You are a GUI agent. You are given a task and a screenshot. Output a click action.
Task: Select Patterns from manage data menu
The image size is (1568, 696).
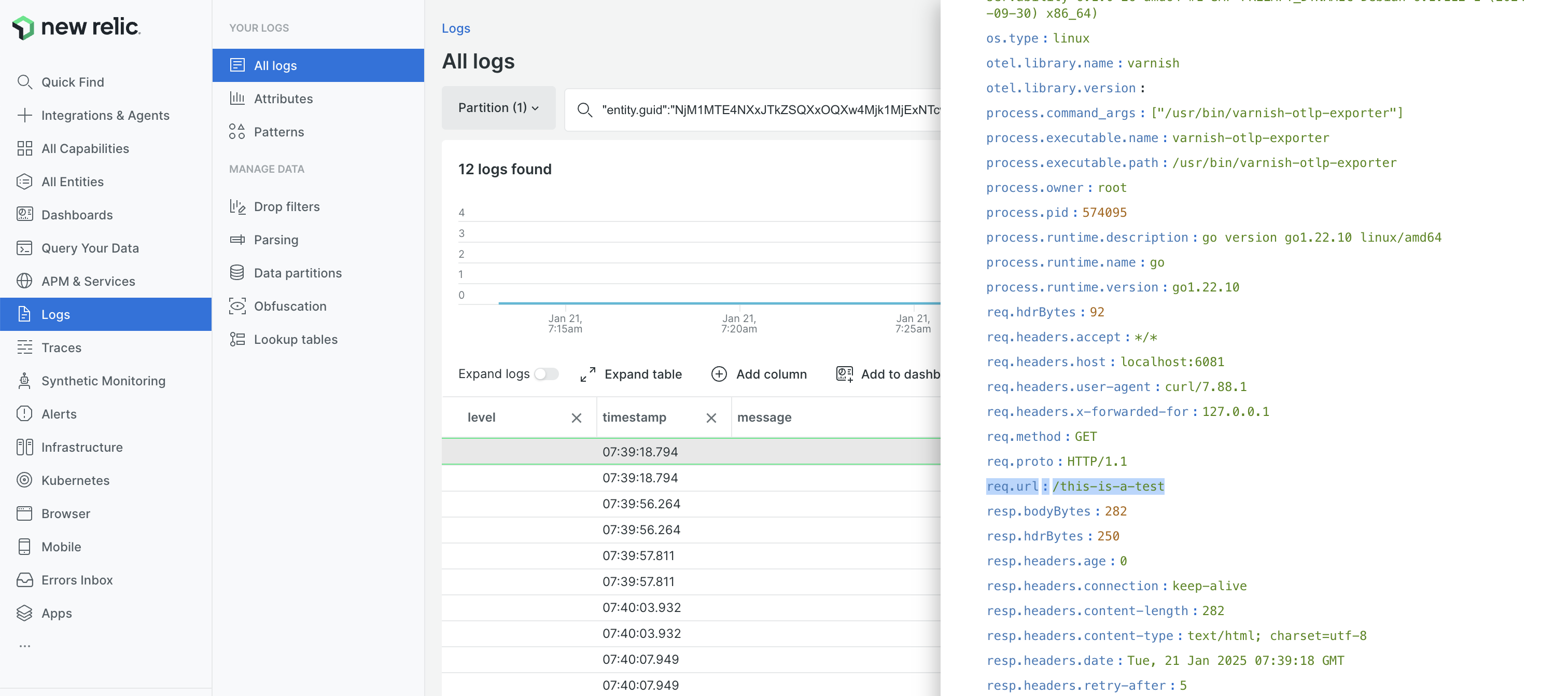tap(279, 131)
